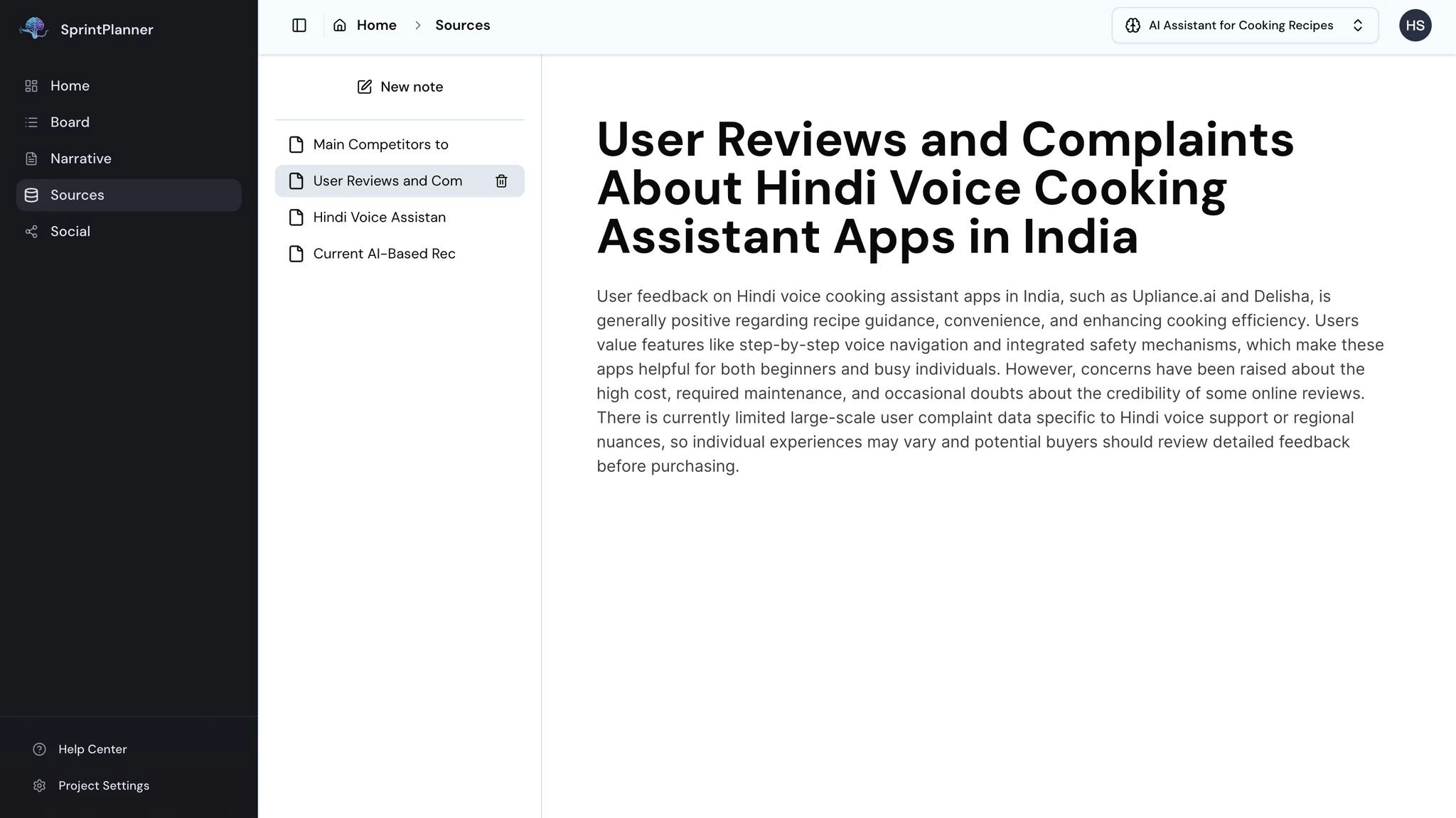Click the New note pencil icon
Screen dimensions: 1456x818
click(365, 87)
